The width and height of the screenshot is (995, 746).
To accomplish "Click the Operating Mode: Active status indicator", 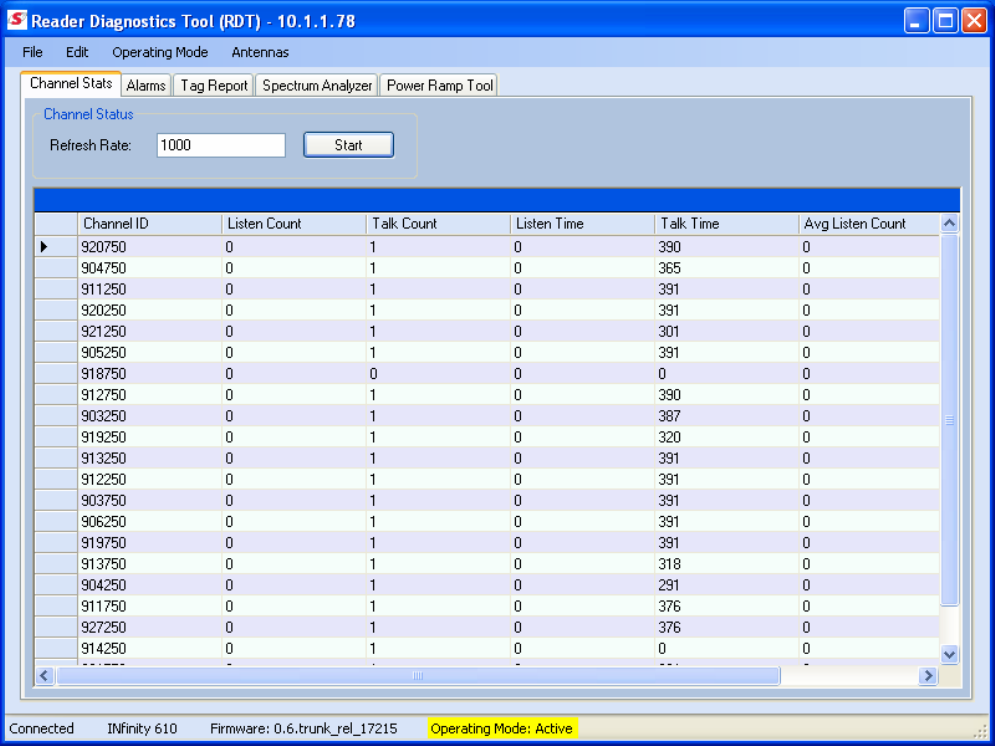I will (501, 728).
